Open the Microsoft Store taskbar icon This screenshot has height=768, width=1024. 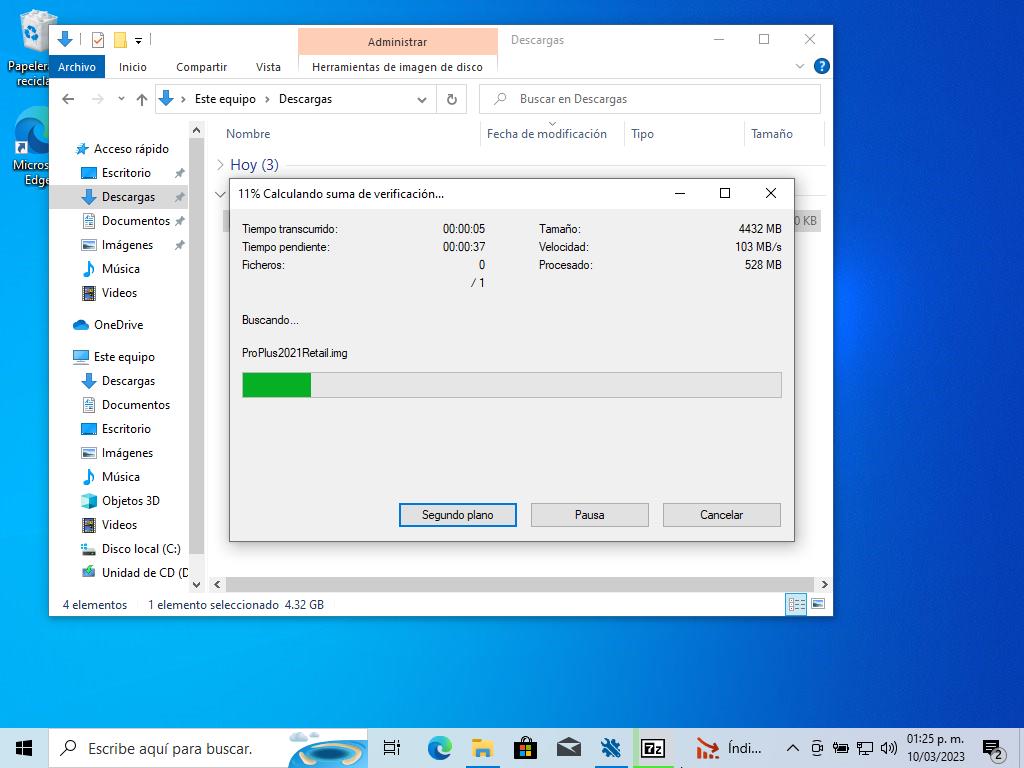(525, 748)
